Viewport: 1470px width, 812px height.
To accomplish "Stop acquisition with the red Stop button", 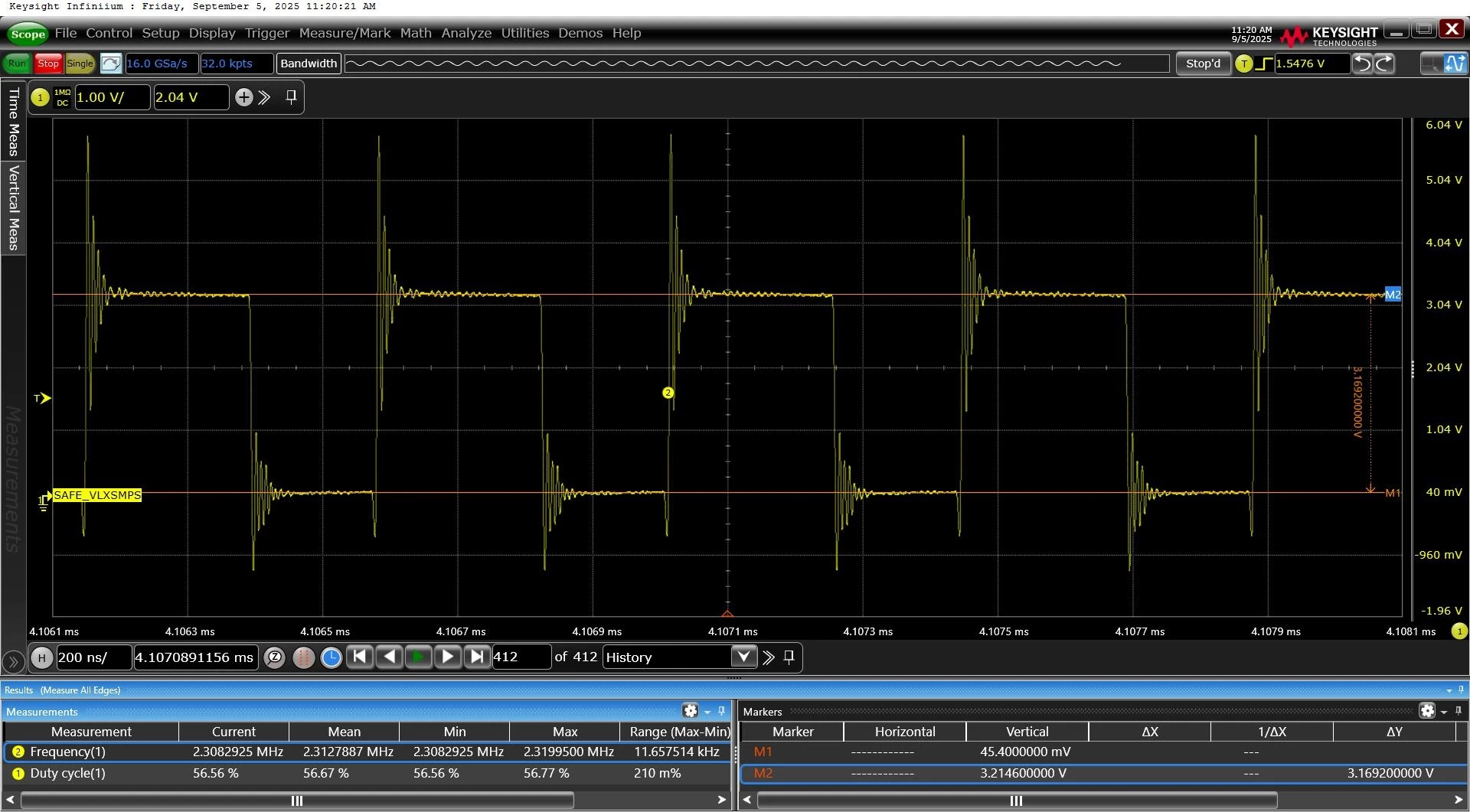I will 47,64.
